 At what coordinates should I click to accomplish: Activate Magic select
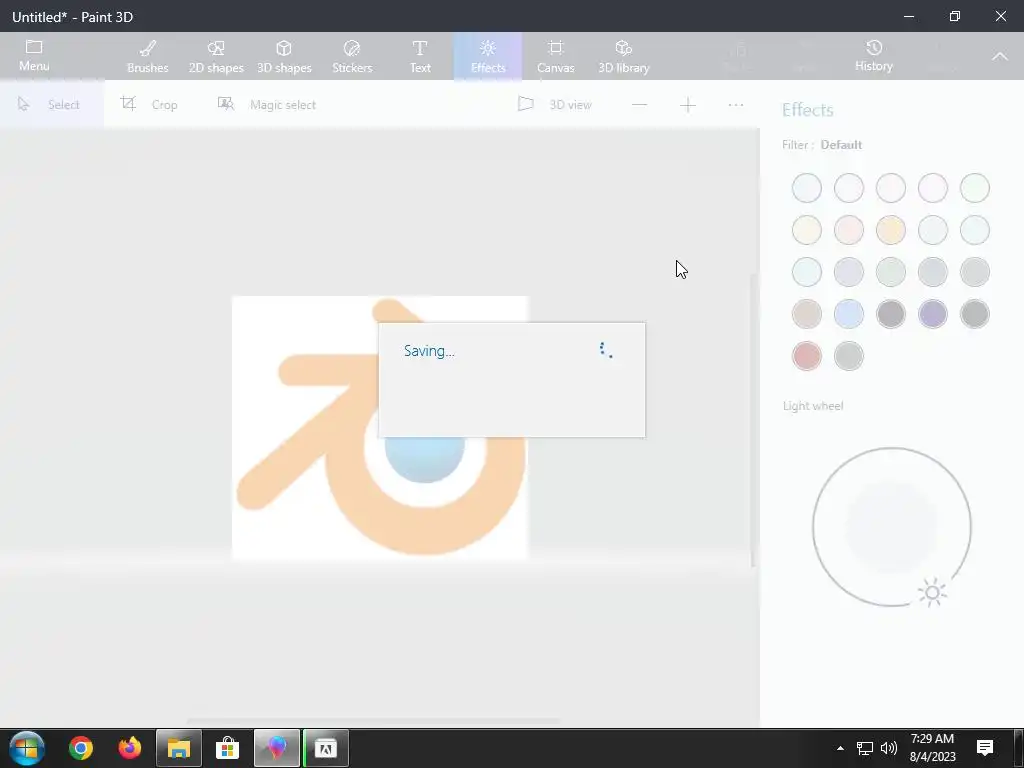266,104
